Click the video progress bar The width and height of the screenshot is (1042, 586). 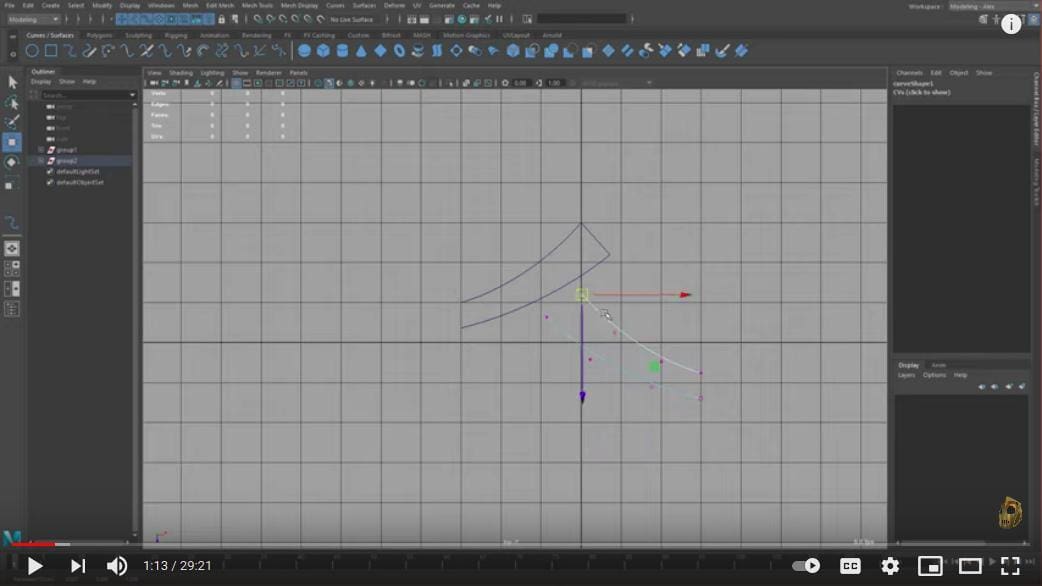coord(521,544)
